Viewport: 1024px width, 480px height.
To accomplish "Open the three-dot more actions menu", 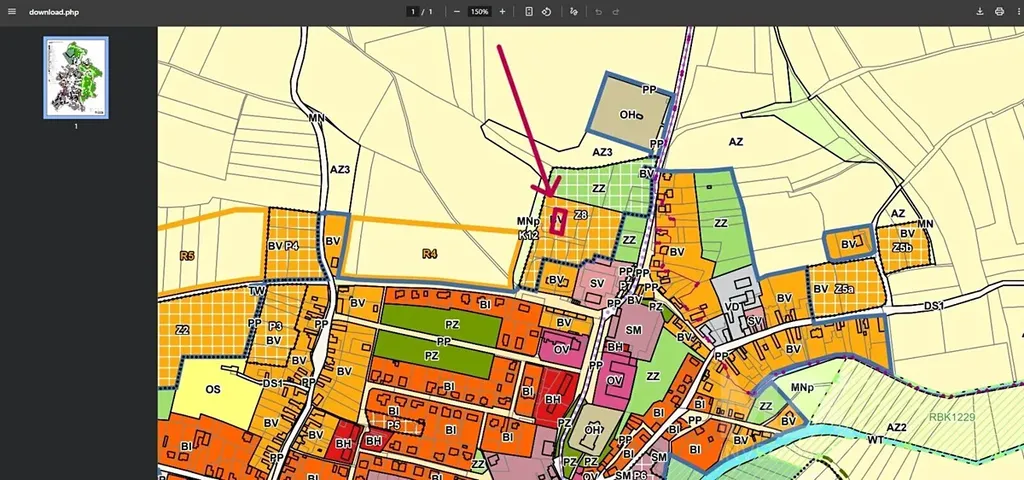I will [1017, 12].
